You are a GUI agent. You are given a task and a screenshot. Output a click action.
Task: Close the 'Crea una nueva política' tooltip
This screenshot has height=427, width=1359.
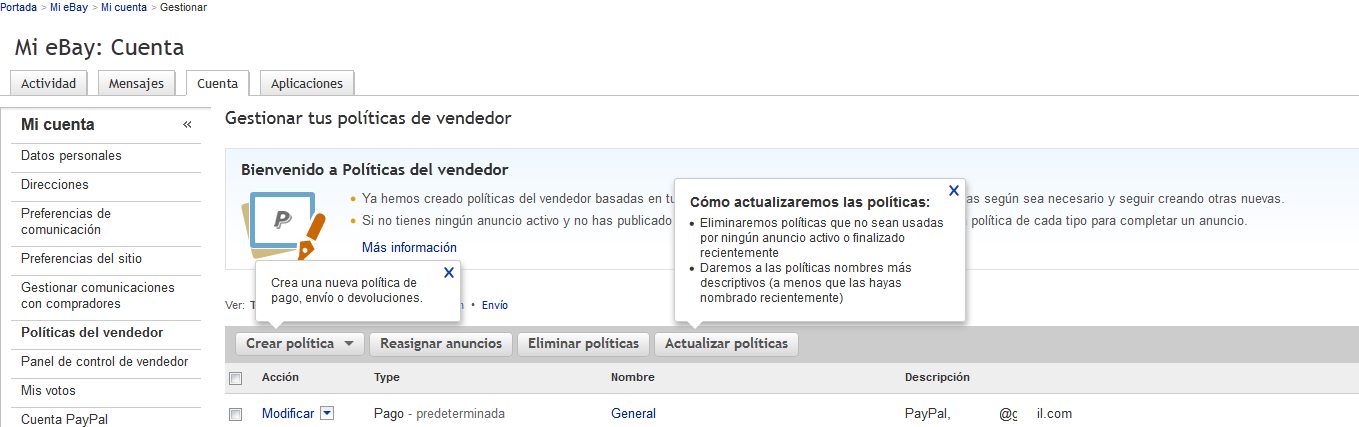tap(449, 272)
